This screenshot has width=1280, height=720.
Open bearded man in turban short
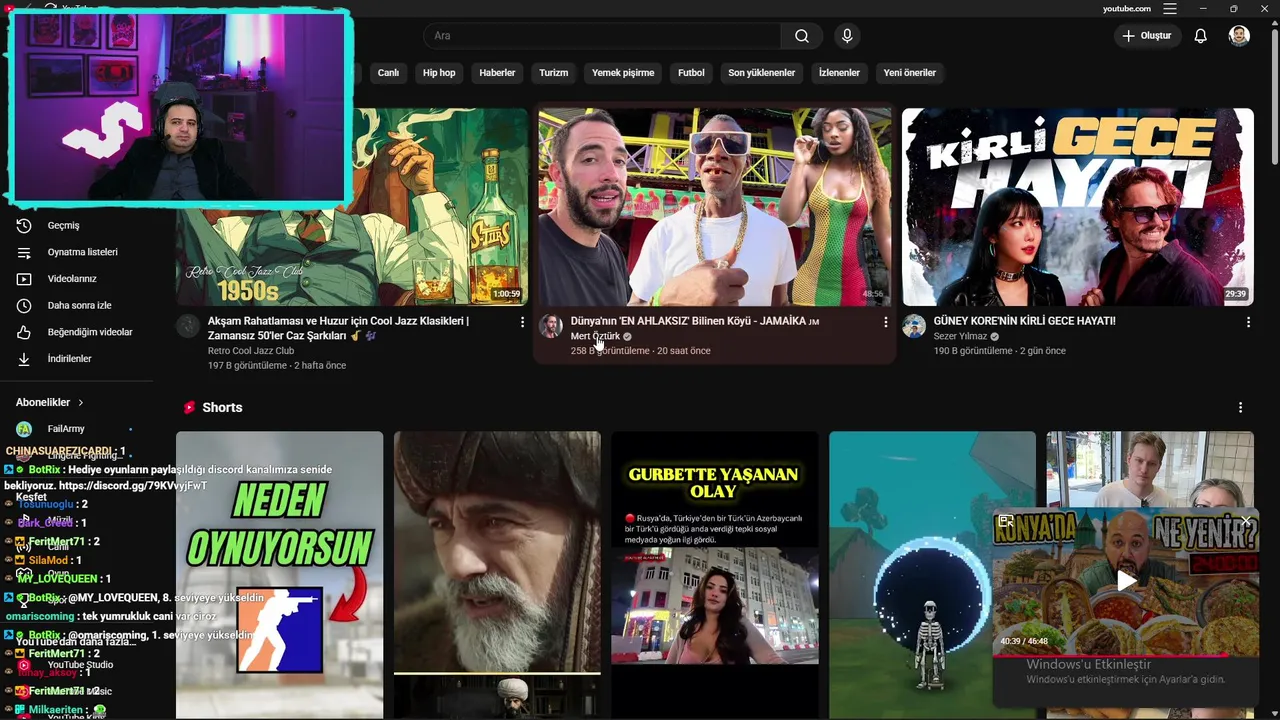pyautogui.click(x=497, y=575)
